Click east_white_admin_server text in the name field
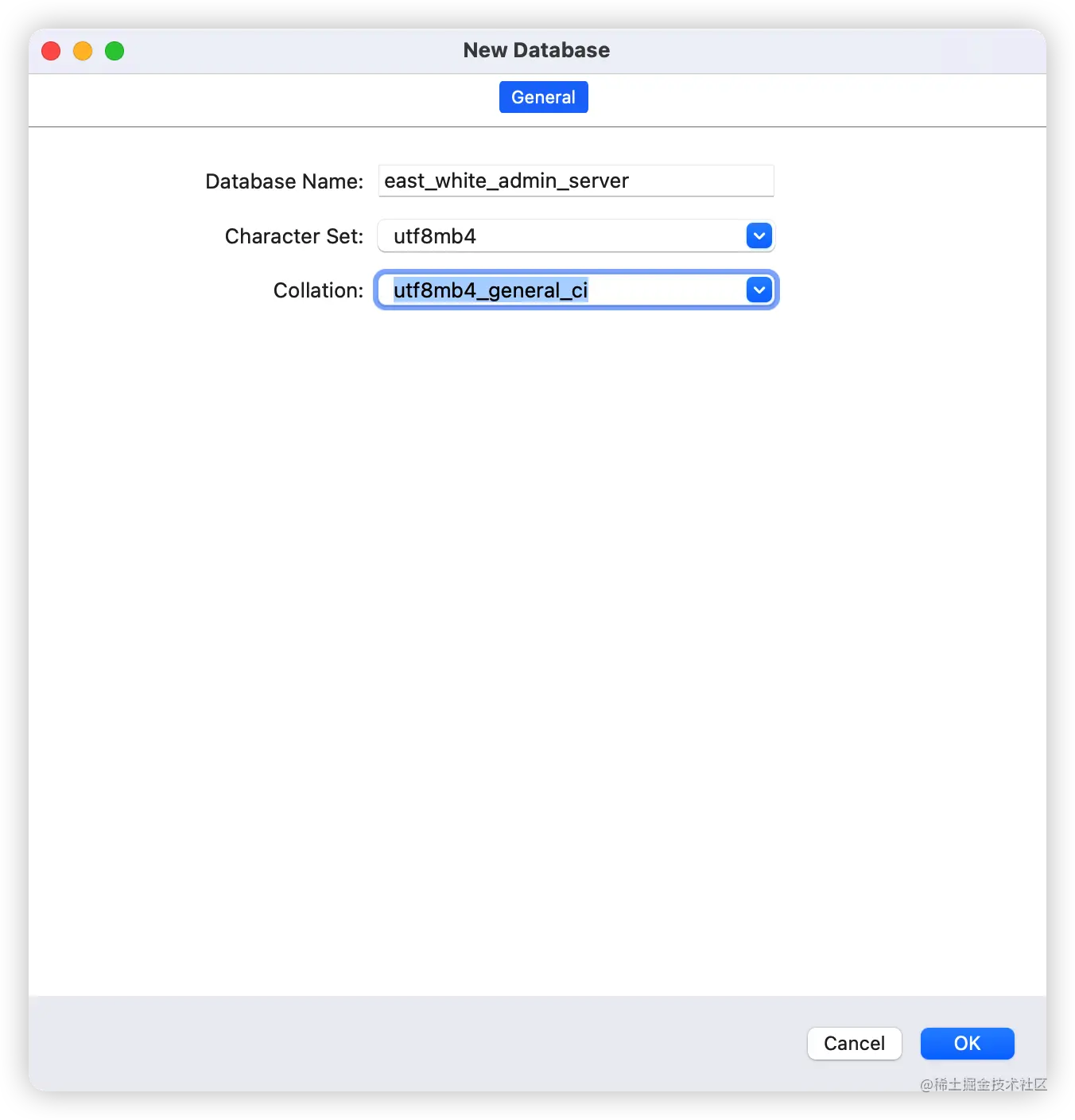This screenshot has width=1075, height=1120. pos(506,181)
